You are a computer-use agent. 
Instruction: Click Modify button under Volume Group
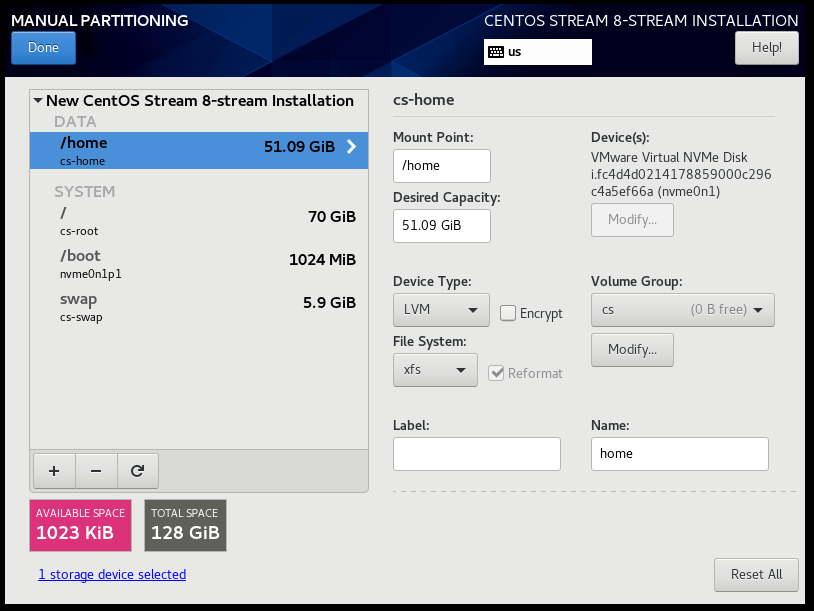(x=632, y=350)
